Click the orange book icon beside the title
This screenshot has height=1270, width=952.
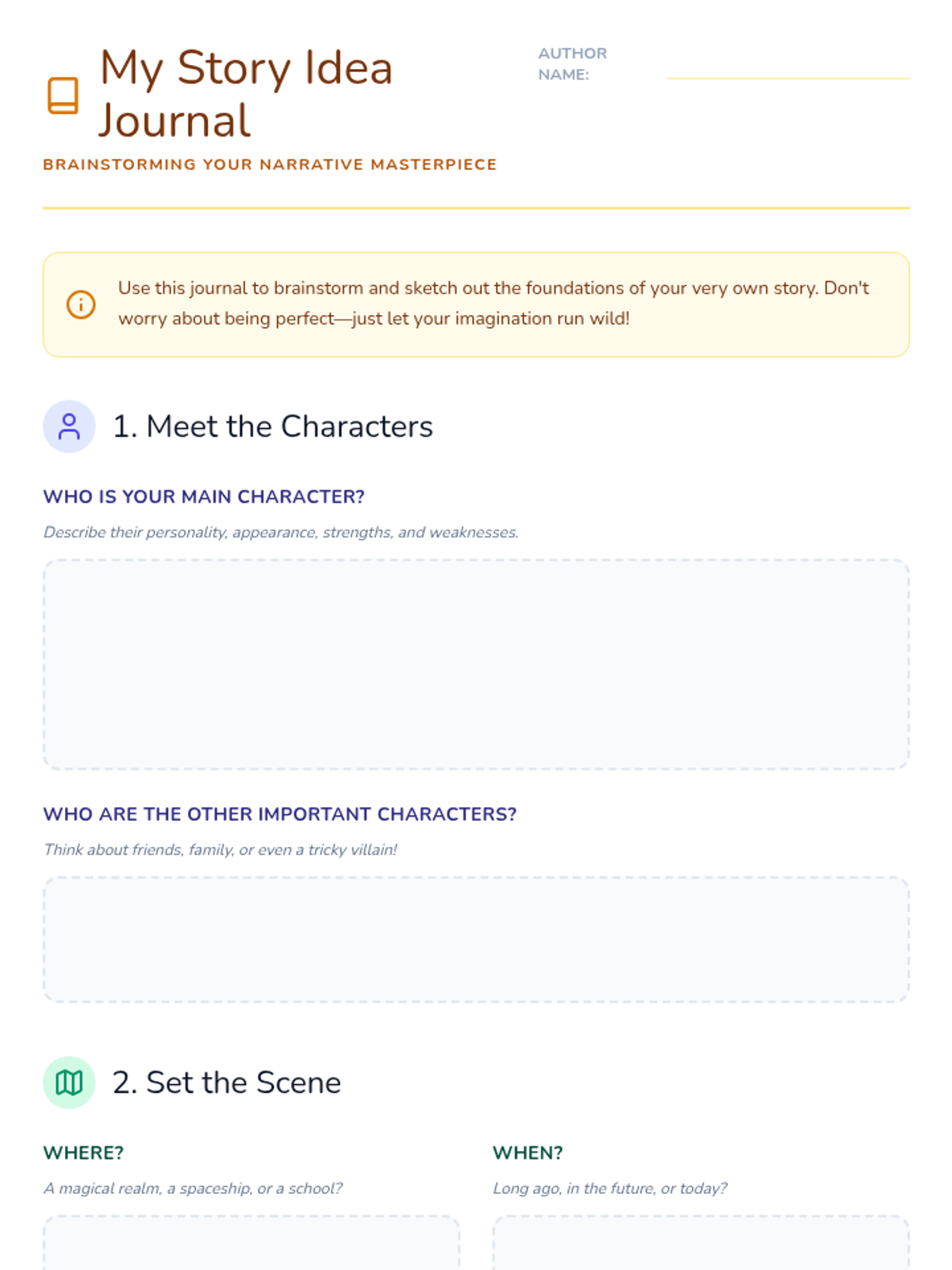pyautogui.click(x=63, y=95)
